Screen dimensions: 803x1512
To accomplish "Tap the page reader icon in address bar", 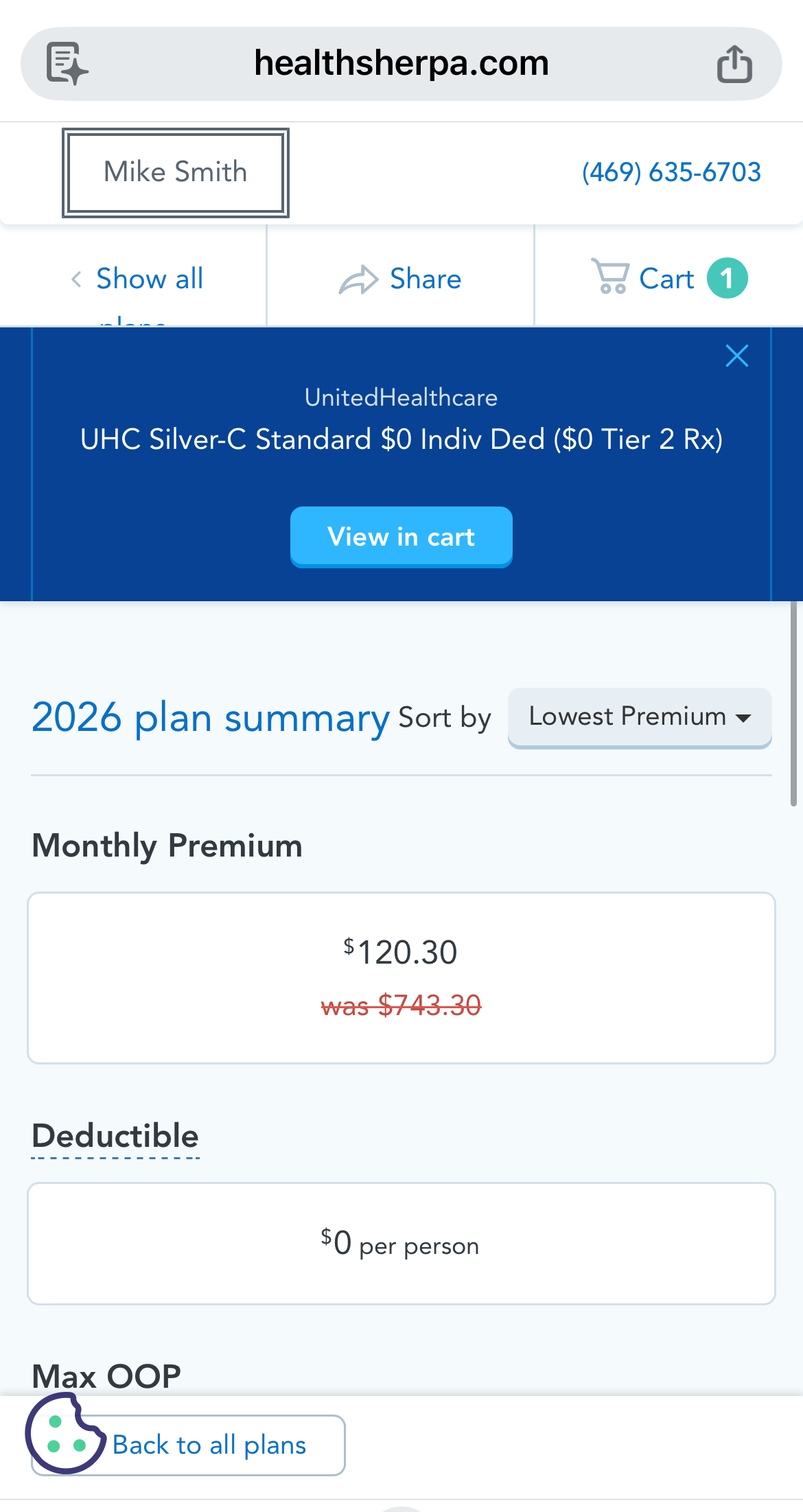I will 67,64.
